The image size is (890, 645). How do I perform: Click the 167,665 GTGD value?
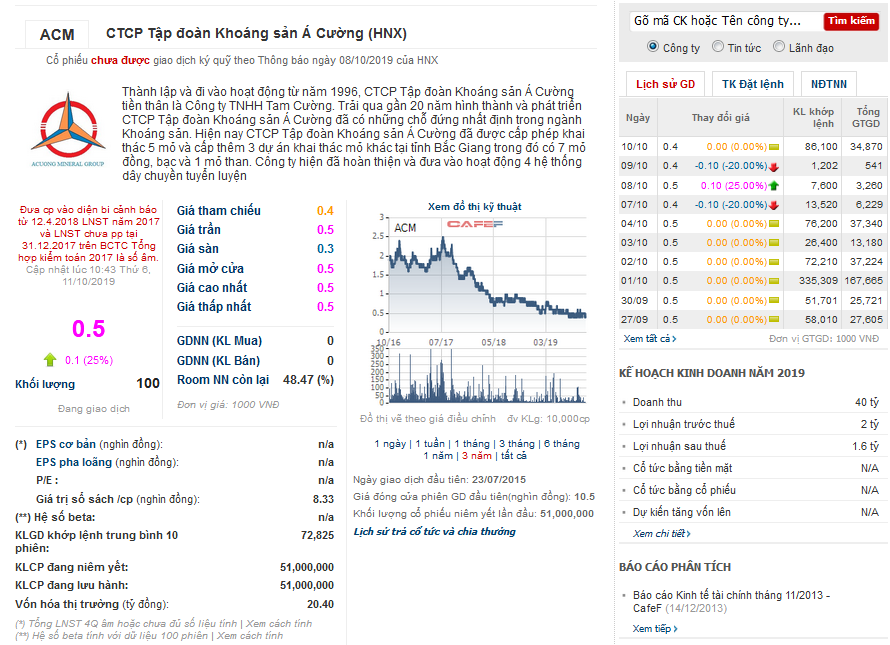pos(863,280)
